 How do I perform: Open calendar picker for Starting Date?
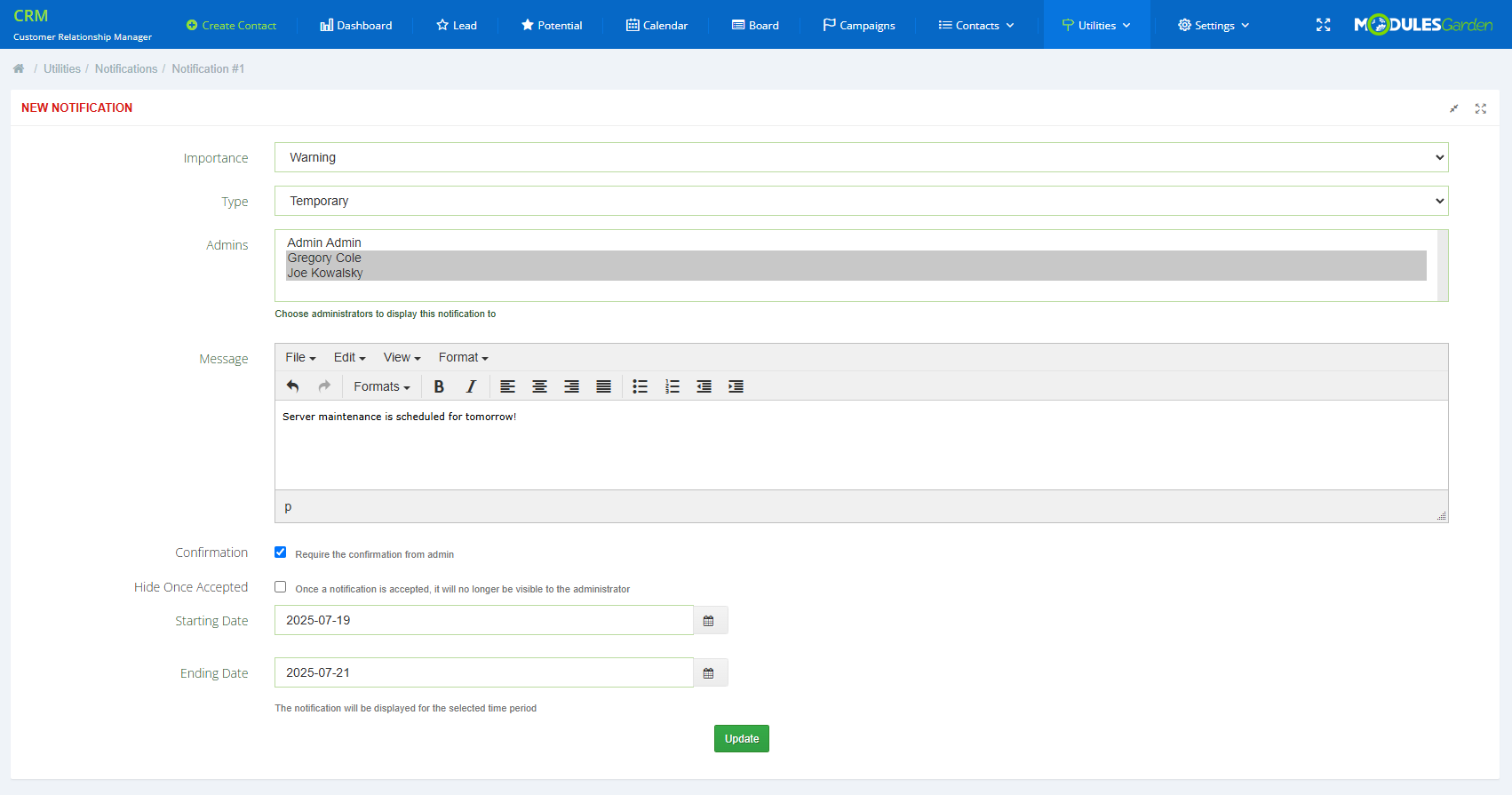709,620
